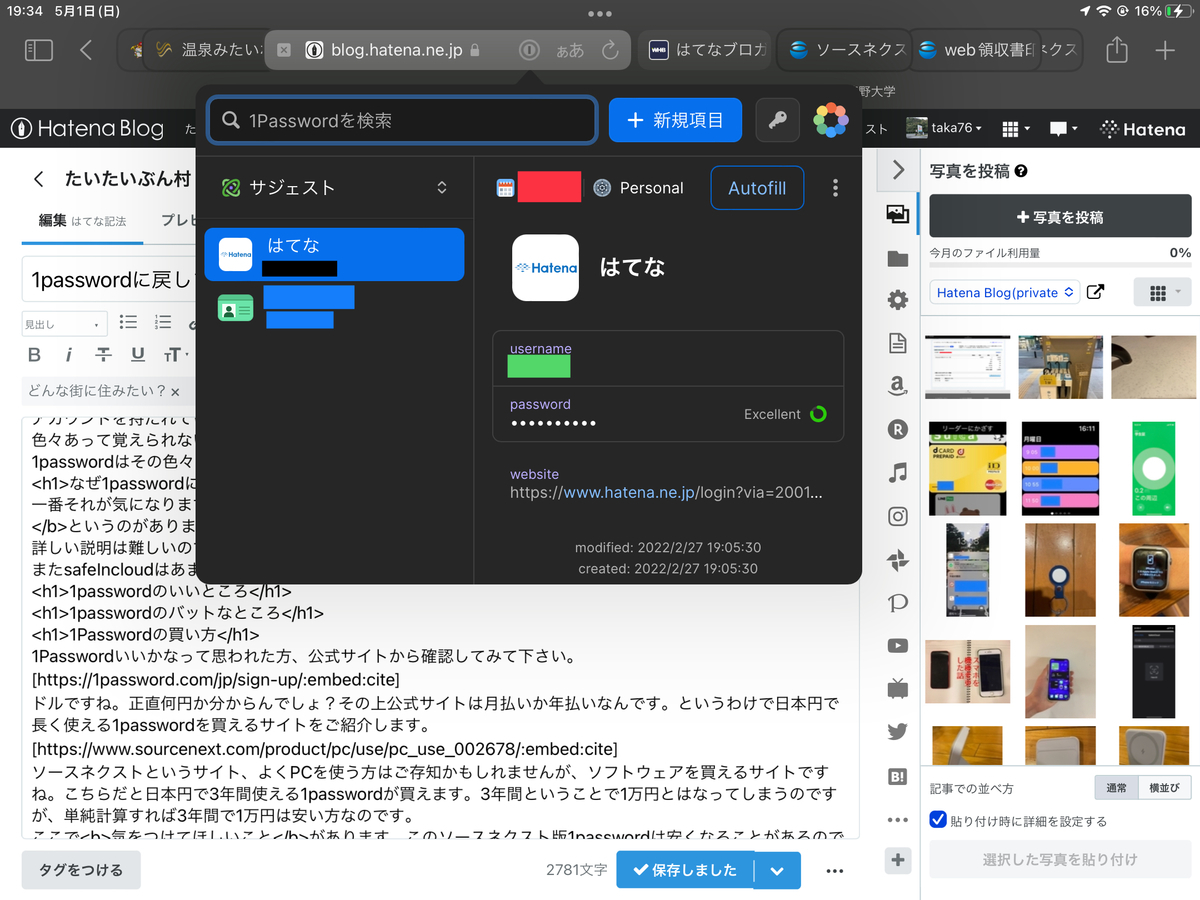Open the Safari share sheet
Viewport: 1200px width, 900px height.
tap(1117, 49)
